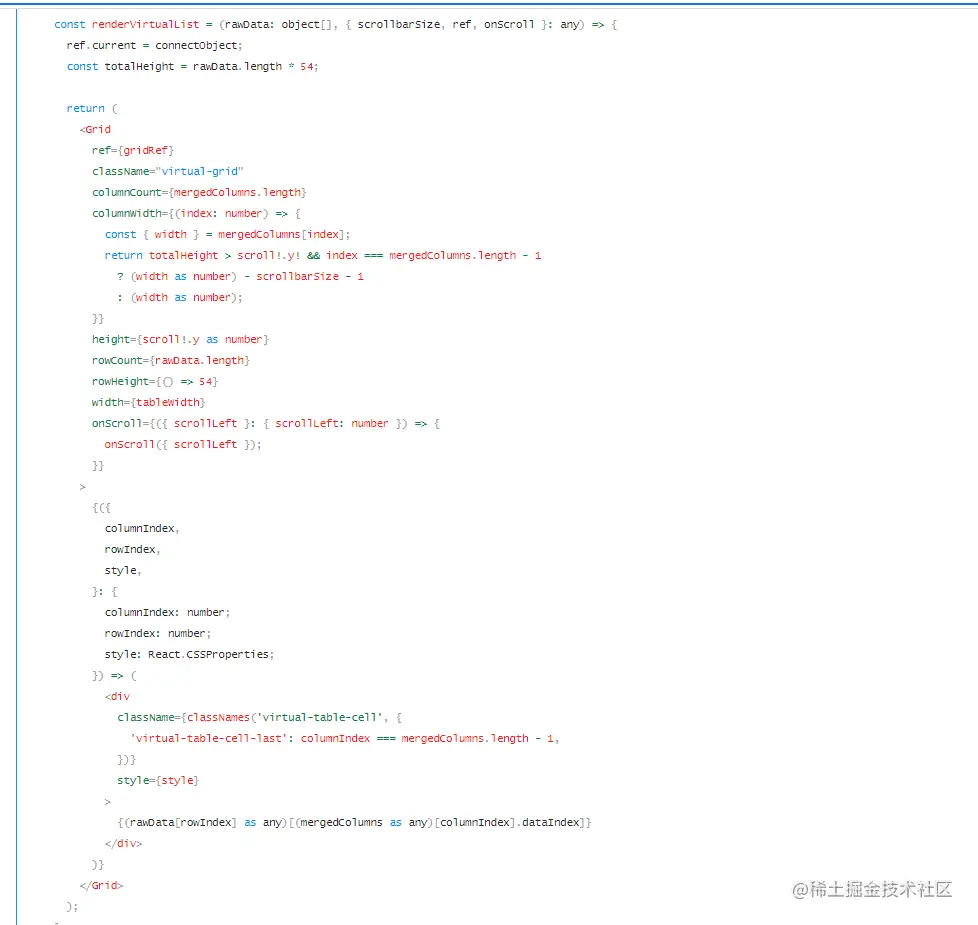Click the 'style={style}' attribute line
Image resolution: width=978 pixels, height=925 pixels.
158,780
